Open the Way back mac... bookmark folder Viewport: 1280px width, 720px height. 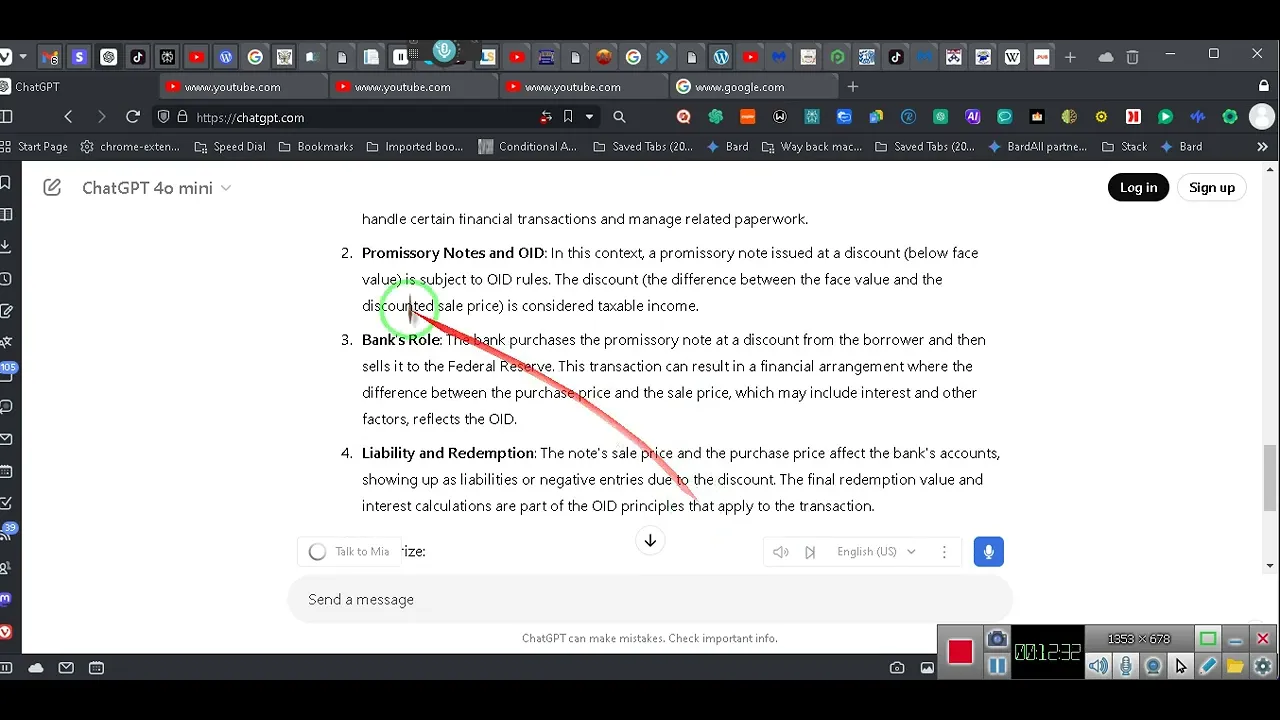point(812,147)
